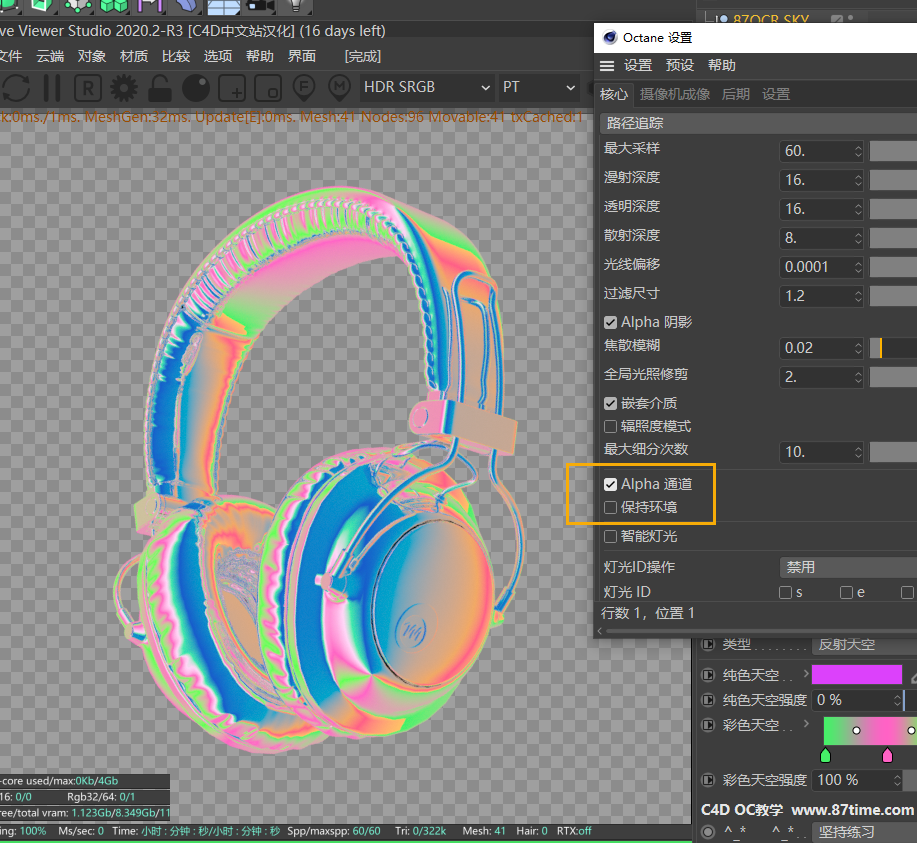Click the render region R icon
917x843 pixels.
tap(88, 88)
